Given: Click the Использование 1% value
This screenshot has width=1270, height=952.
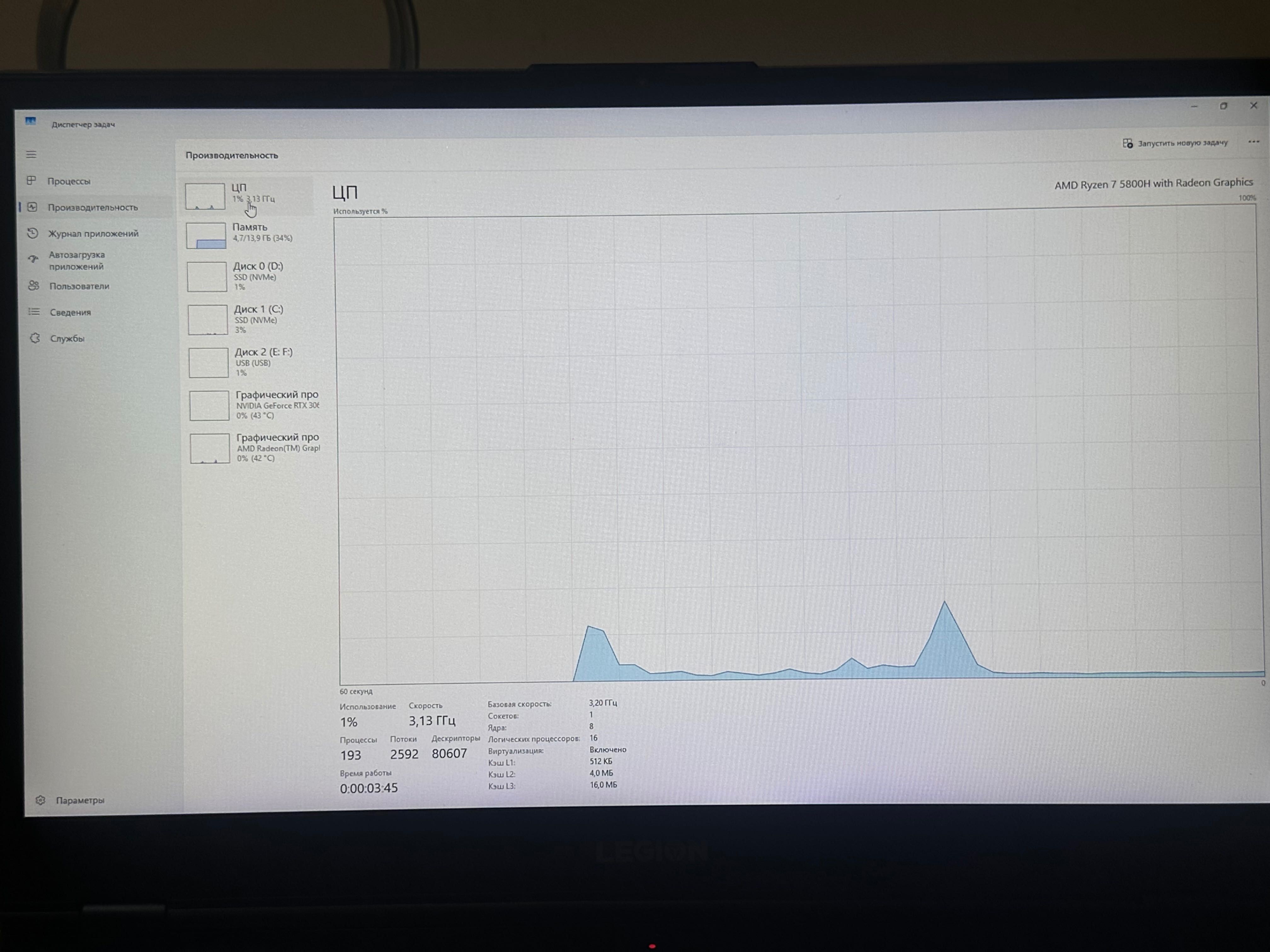Looking at the screenshot, I should 348,722.
